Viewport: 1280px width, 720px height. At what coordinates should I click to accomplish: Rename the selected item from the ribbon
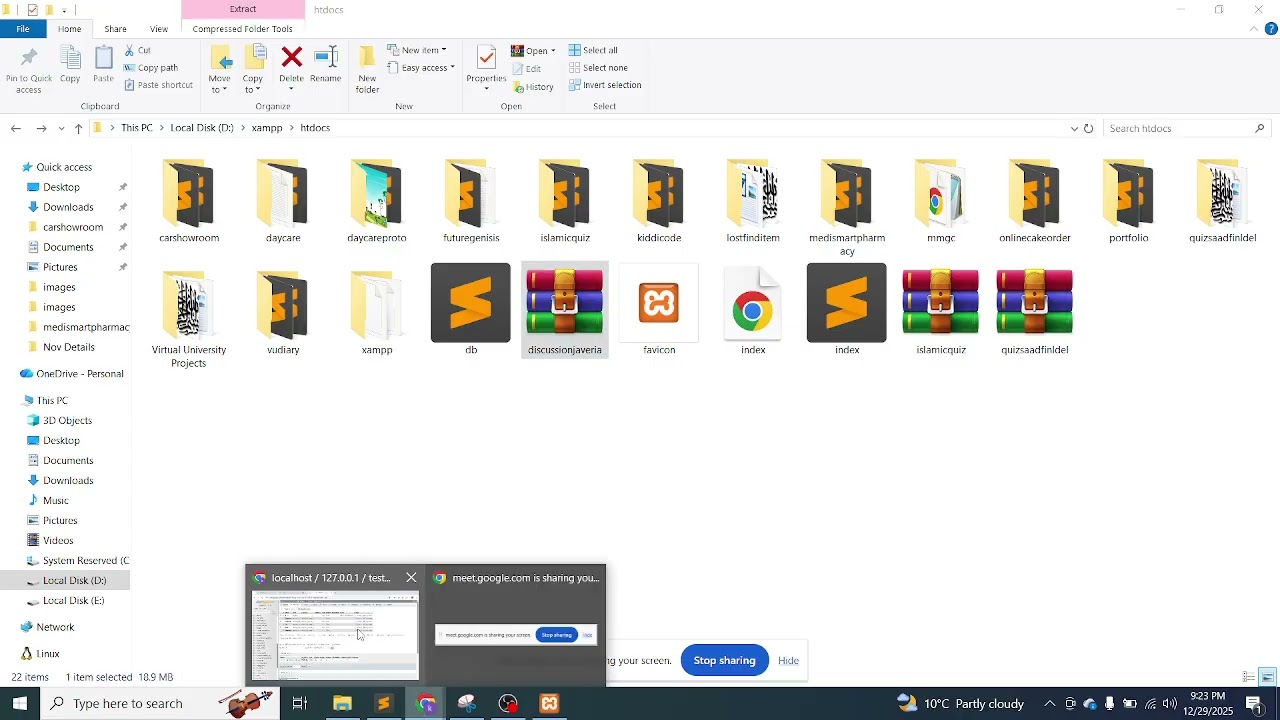coord(326,65)
